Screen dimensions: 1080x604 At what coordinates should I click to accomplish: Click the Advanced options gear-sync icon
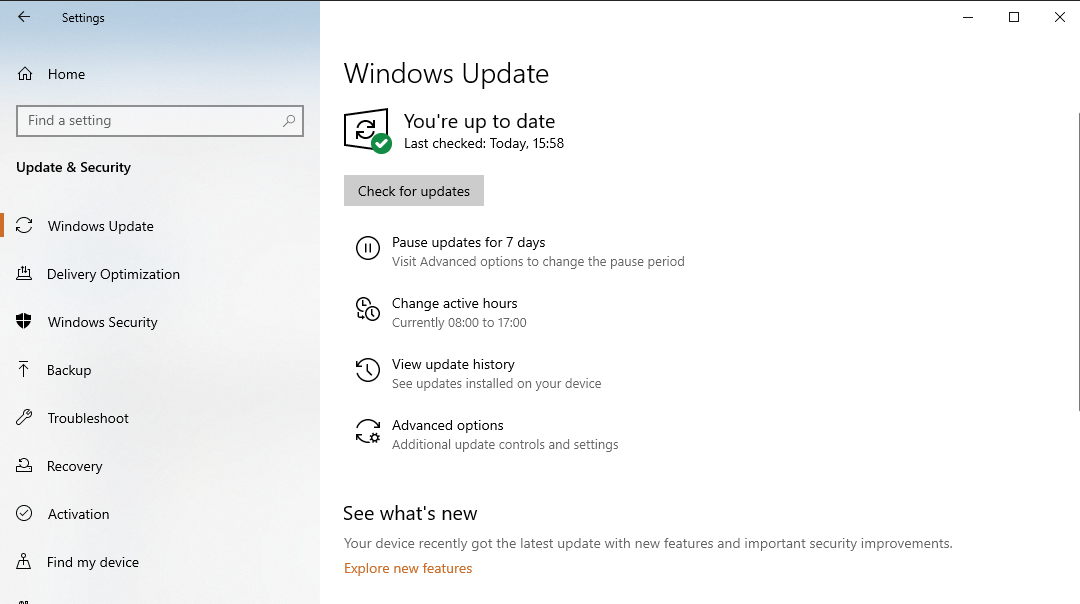tap(368, 431)
